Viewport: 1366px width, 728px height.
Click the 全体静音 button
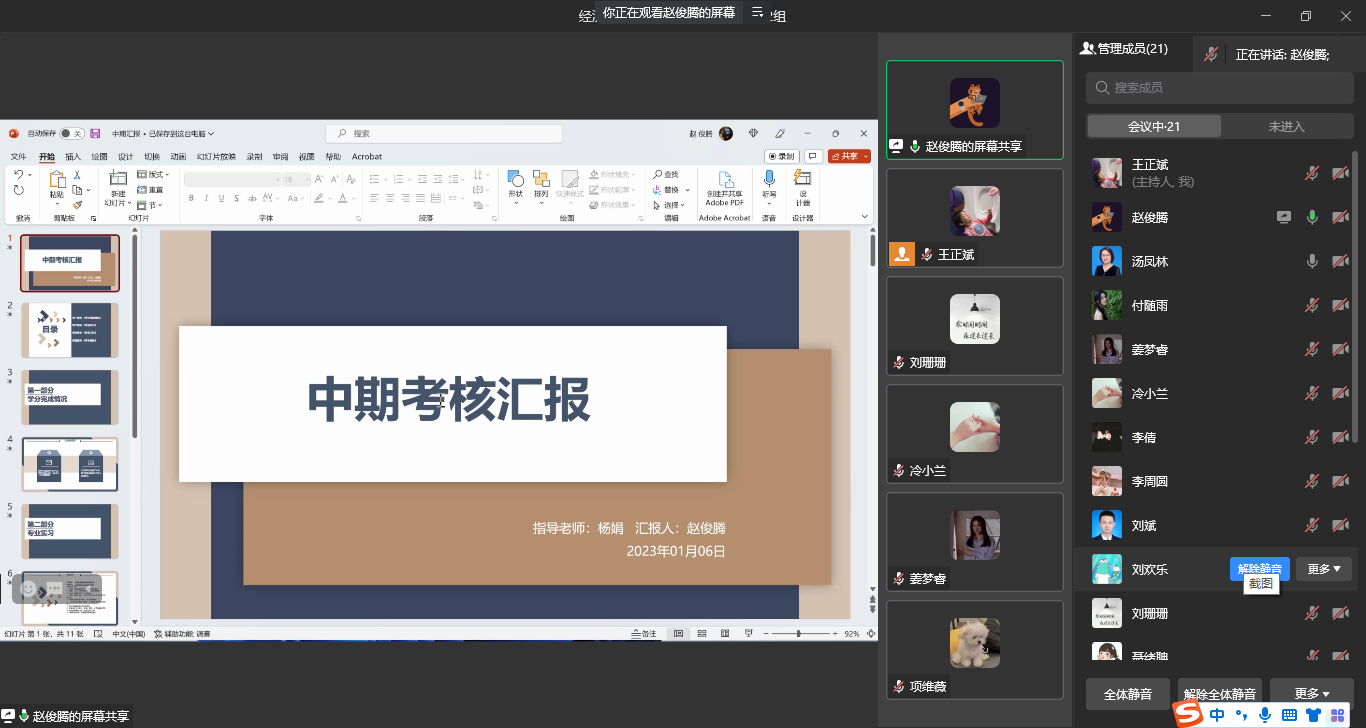point(1127,693)
